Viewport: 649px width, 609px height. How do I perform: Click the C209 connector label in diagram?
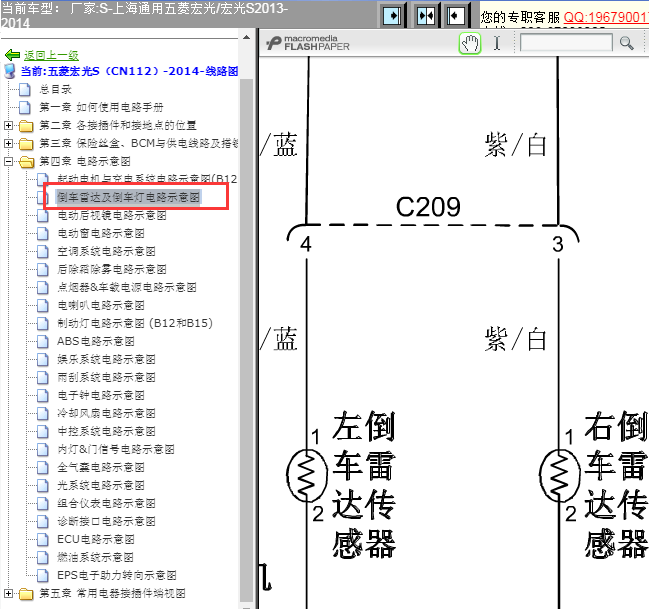click(428, 207)
